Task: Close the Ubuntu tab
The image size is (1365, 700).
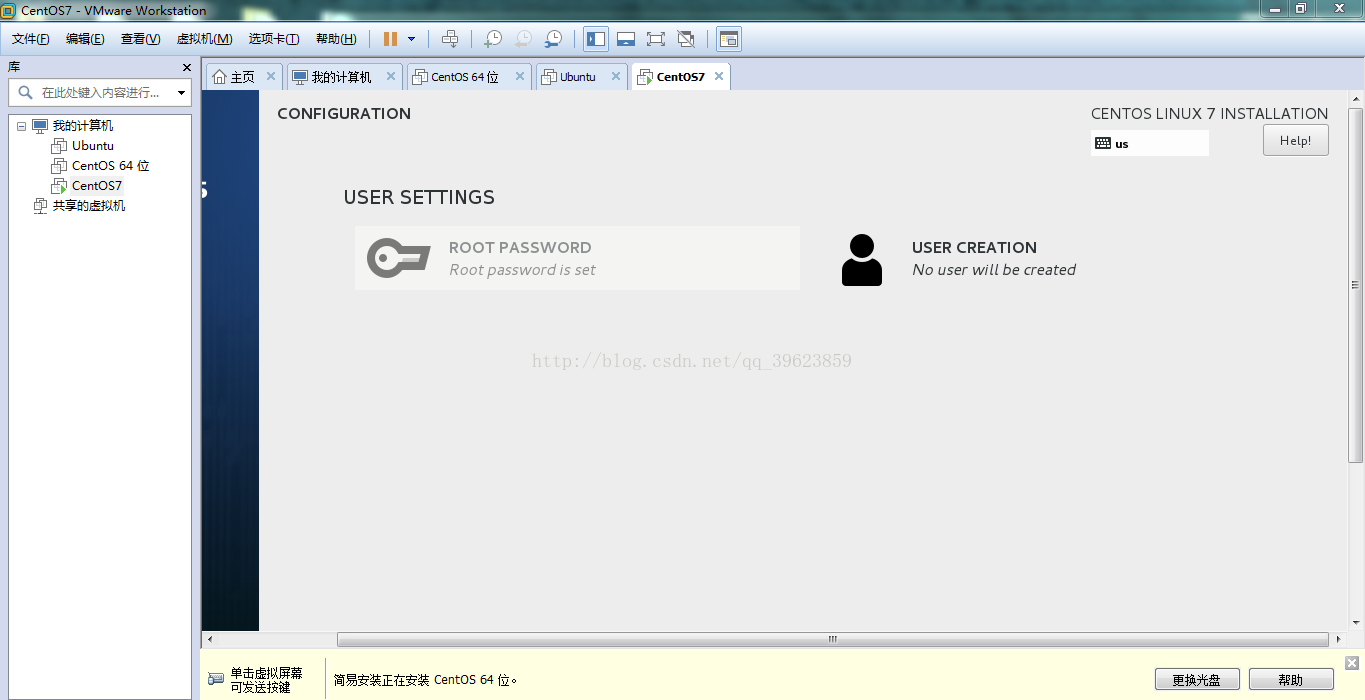Action: click(615, 76)
